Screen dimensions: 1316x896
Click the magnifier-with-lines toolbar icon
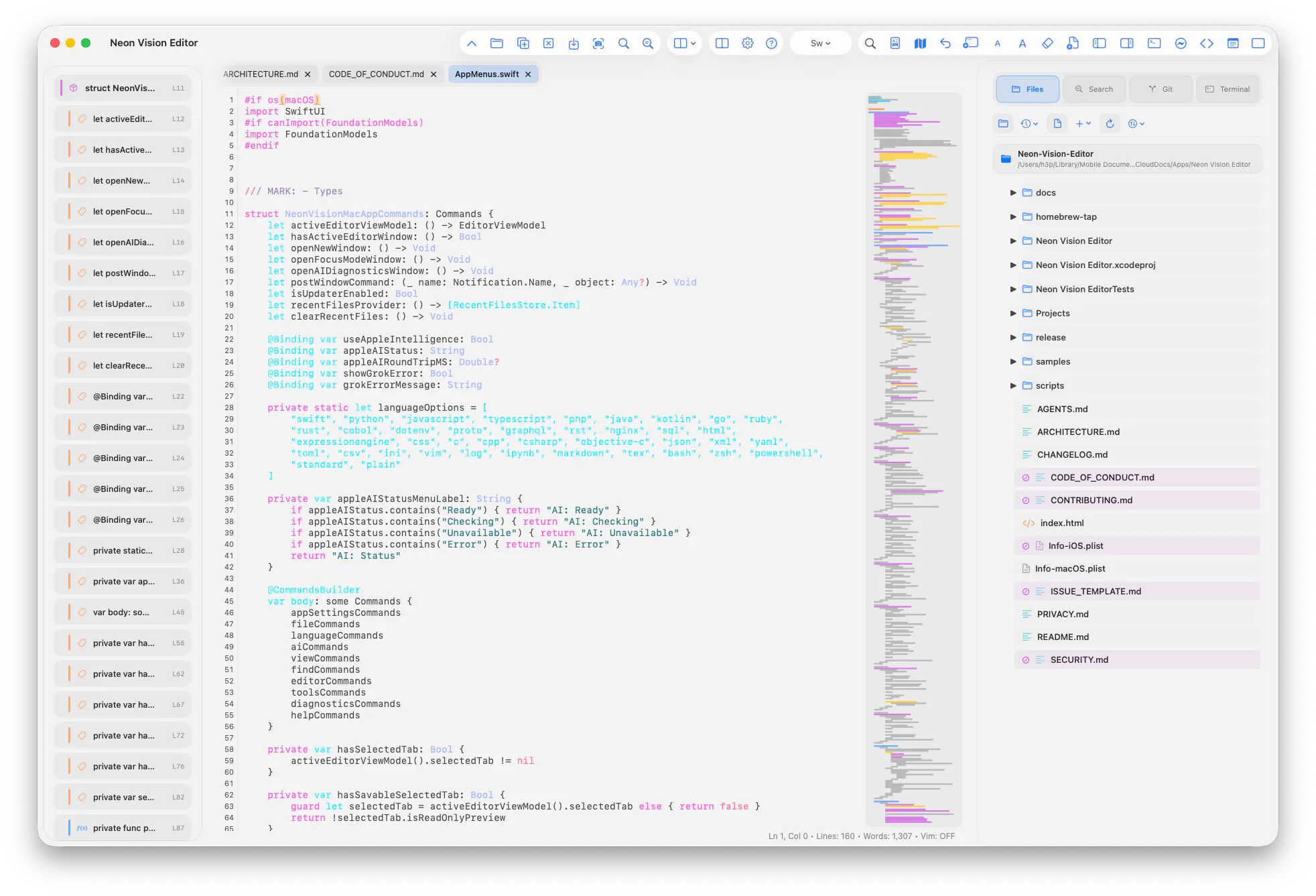tap(648, 44)
